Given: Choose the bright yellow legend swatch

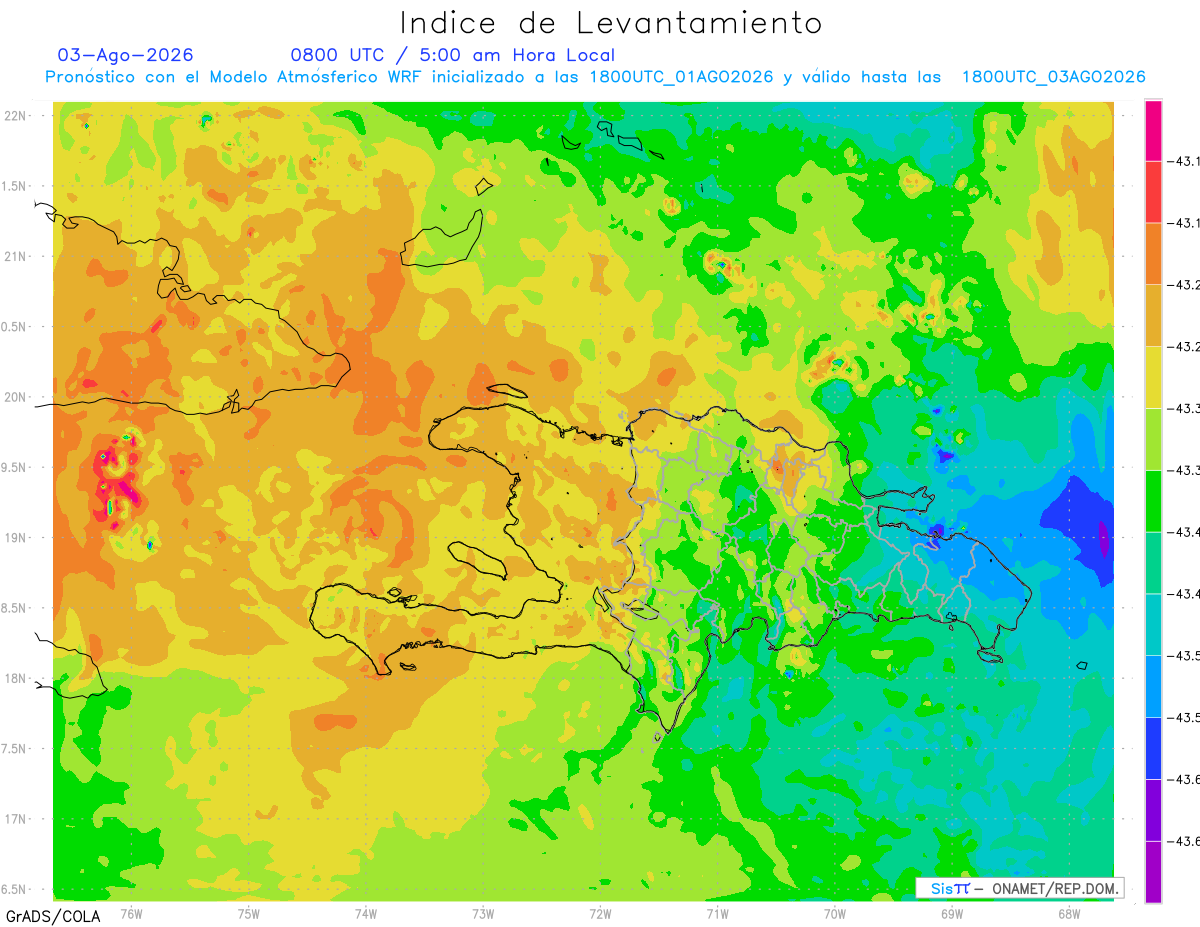Looking at the screenshot, I should (x=1153, y=377).
